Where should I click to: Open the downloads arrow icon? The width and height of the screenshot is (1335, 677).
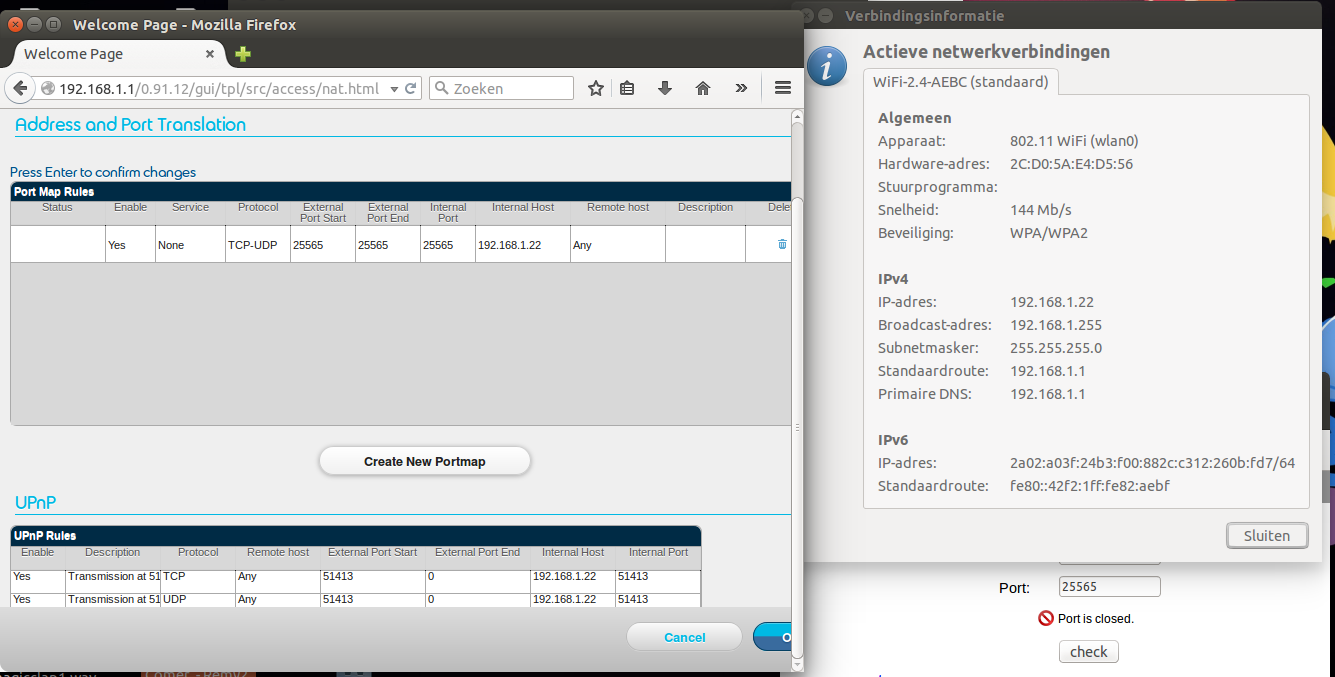click(x=665, y=88)
